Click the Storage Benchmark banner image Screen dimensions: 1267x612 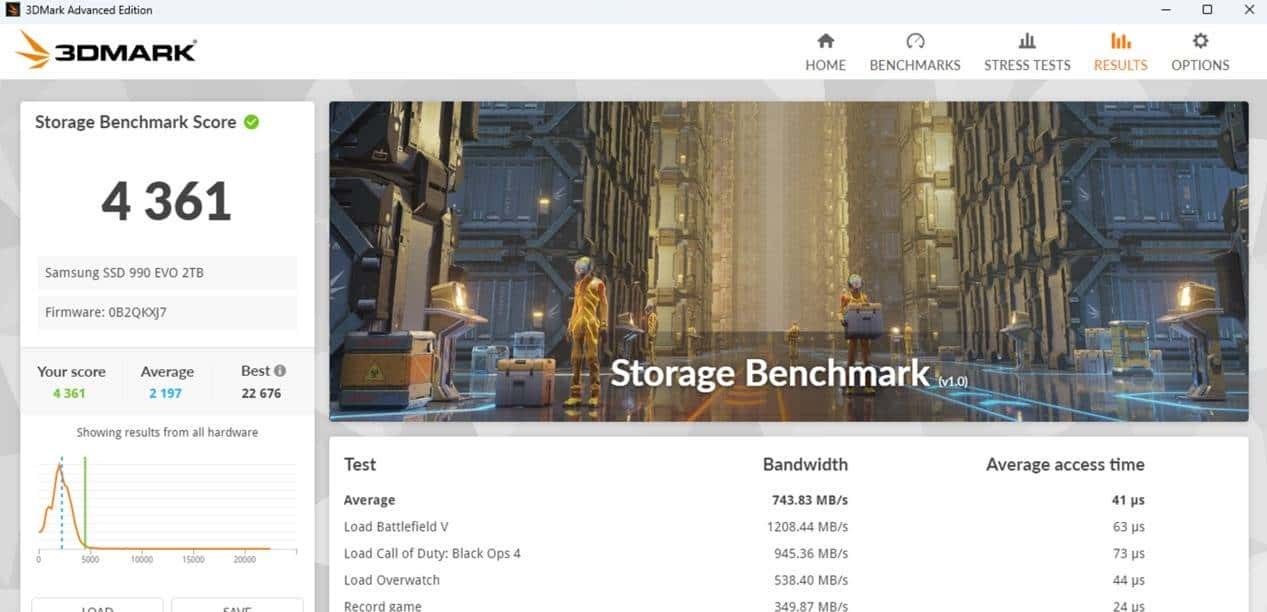pos(788,260)
